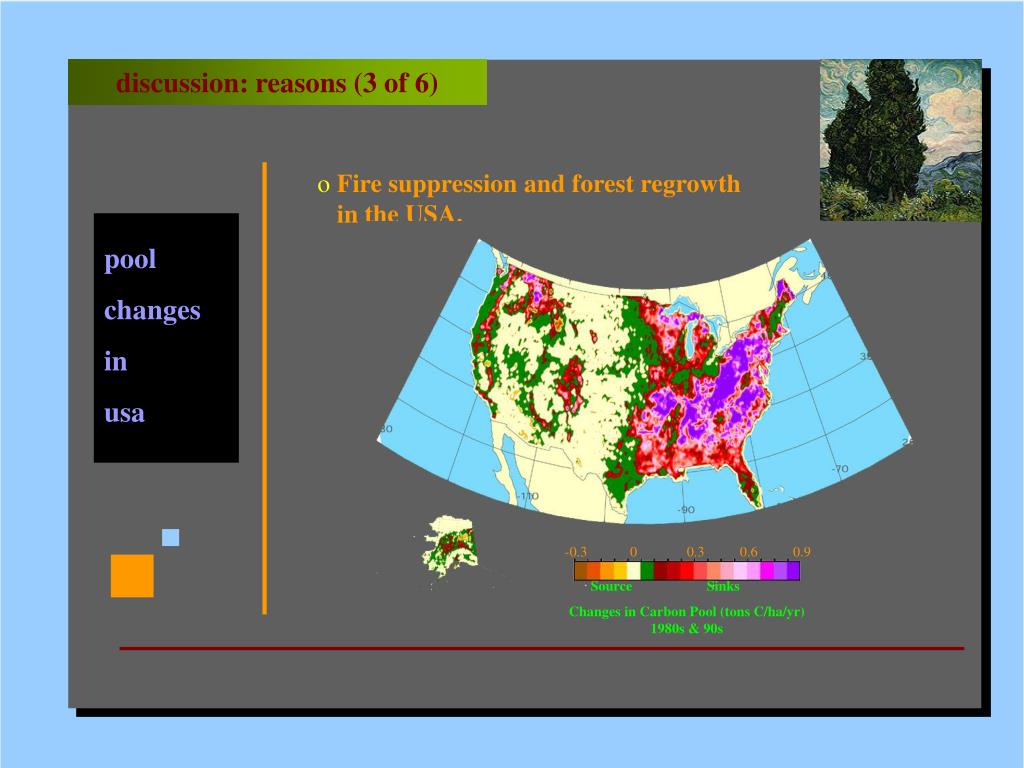Screen dimensions: 1024x768
Task: Click the Alaska inset map
Action: pyautogui.click(x=450, y=546)
